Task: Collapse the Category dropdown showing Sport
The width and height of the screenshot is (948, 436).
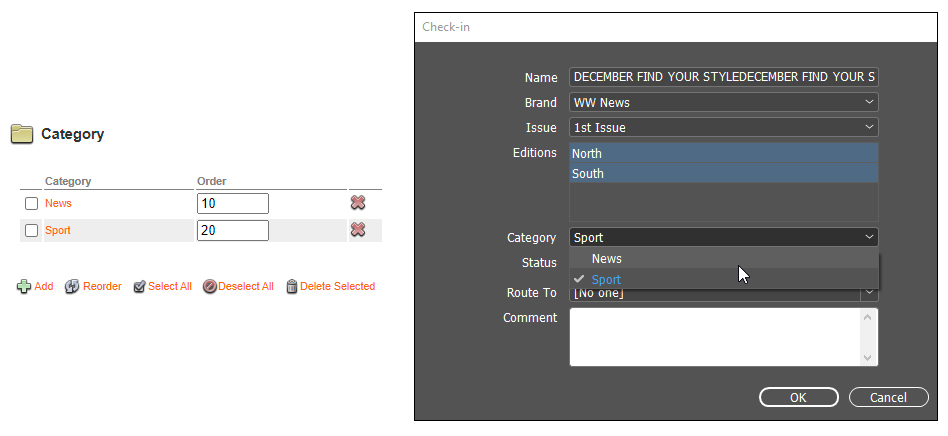Action: [x=724, y=237]
